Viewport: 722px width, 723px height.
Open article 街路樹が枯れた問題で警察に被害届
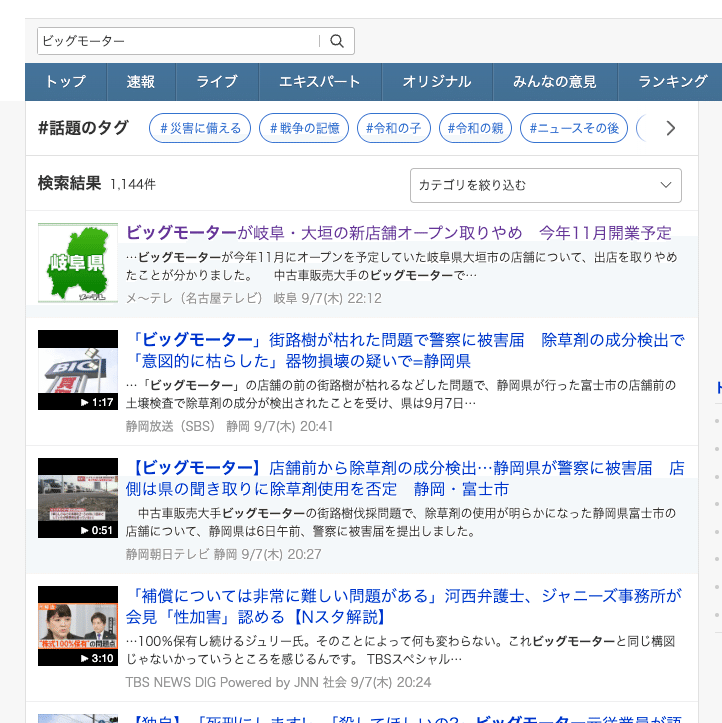click(405, 350)
